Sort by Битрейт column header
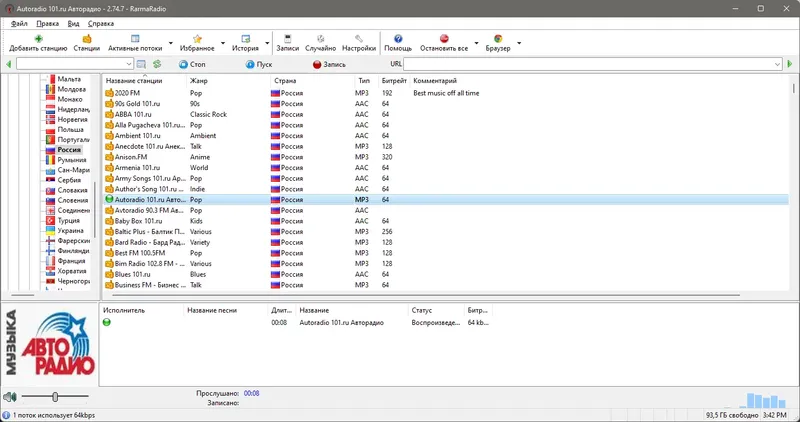This screenshot has height=422, width=800. click(393, 81)
